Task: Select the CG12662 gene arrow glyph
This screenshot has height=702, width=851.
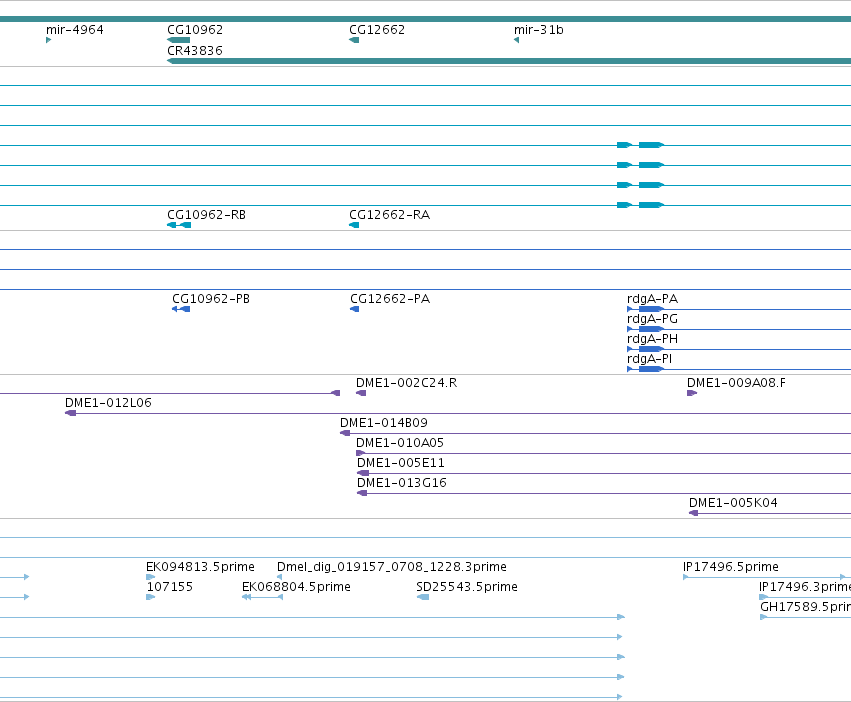Action: pyautogui.click(x=354, y=40)
